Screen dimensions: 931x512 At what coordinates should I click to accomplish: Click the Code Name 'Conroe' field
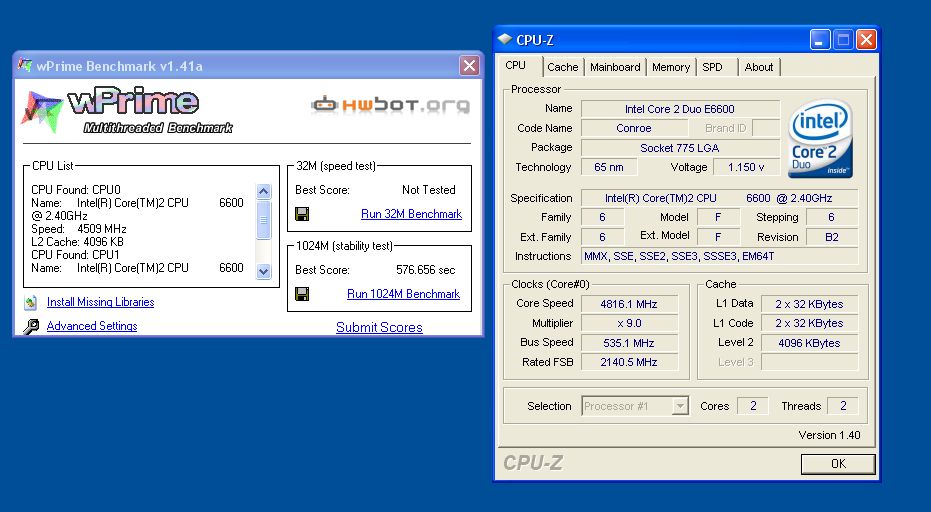[634, 128]
